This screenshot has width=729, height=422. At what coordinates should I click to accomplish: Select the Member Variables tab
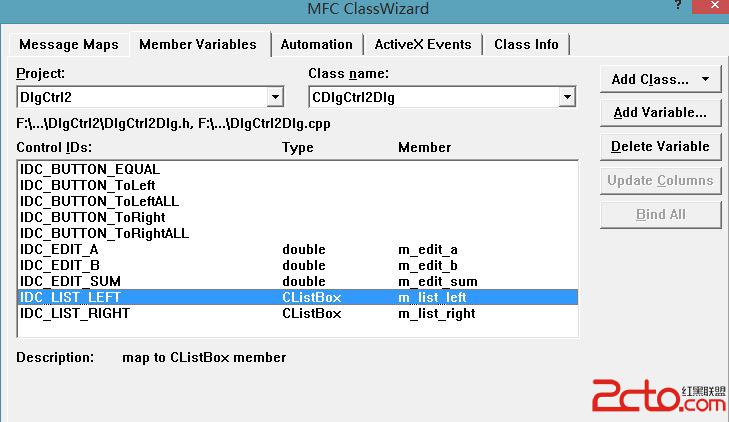click(198, 44)
